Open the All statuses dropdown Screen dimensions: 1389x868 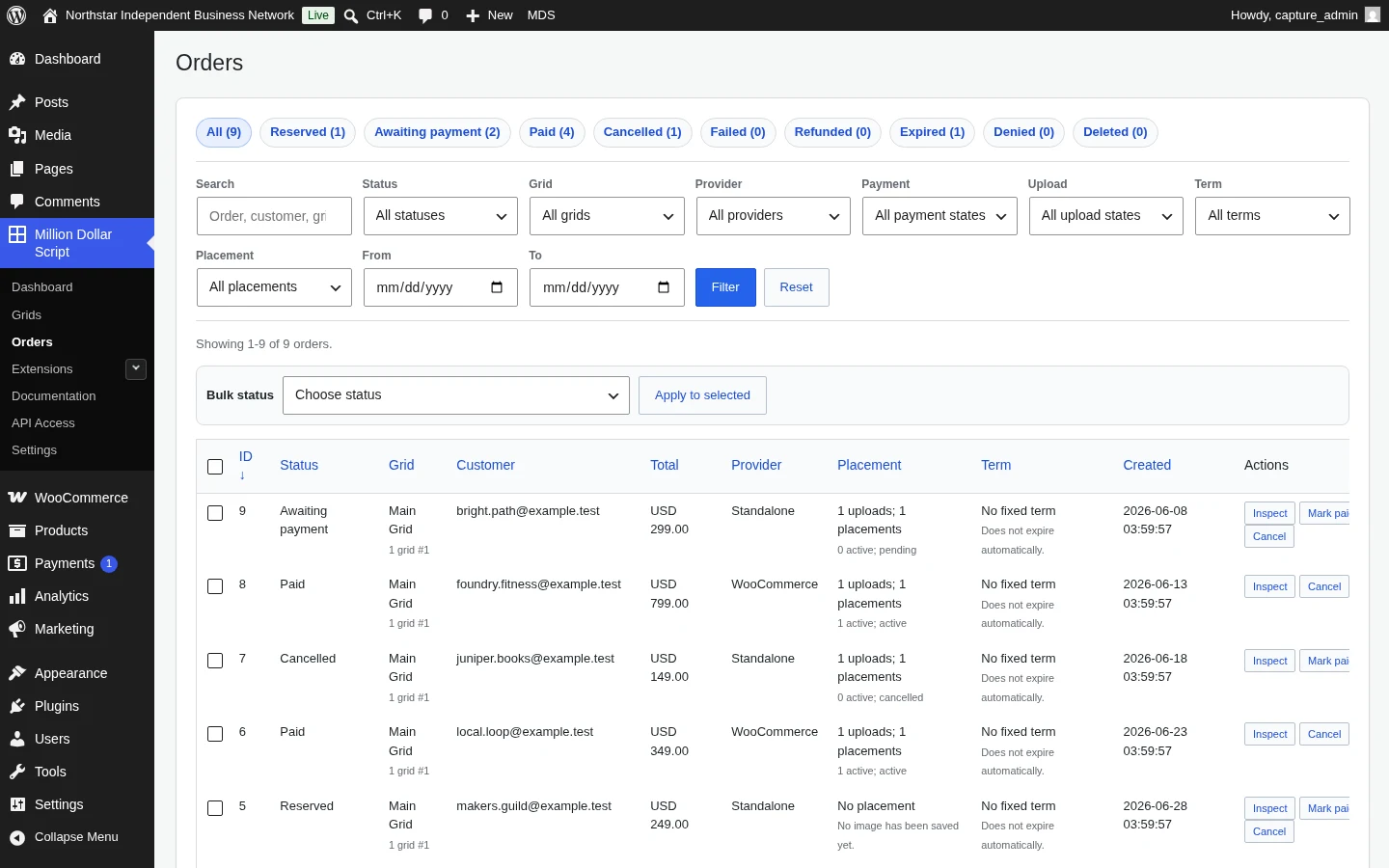pyautogui.click(x=441, y=216)
